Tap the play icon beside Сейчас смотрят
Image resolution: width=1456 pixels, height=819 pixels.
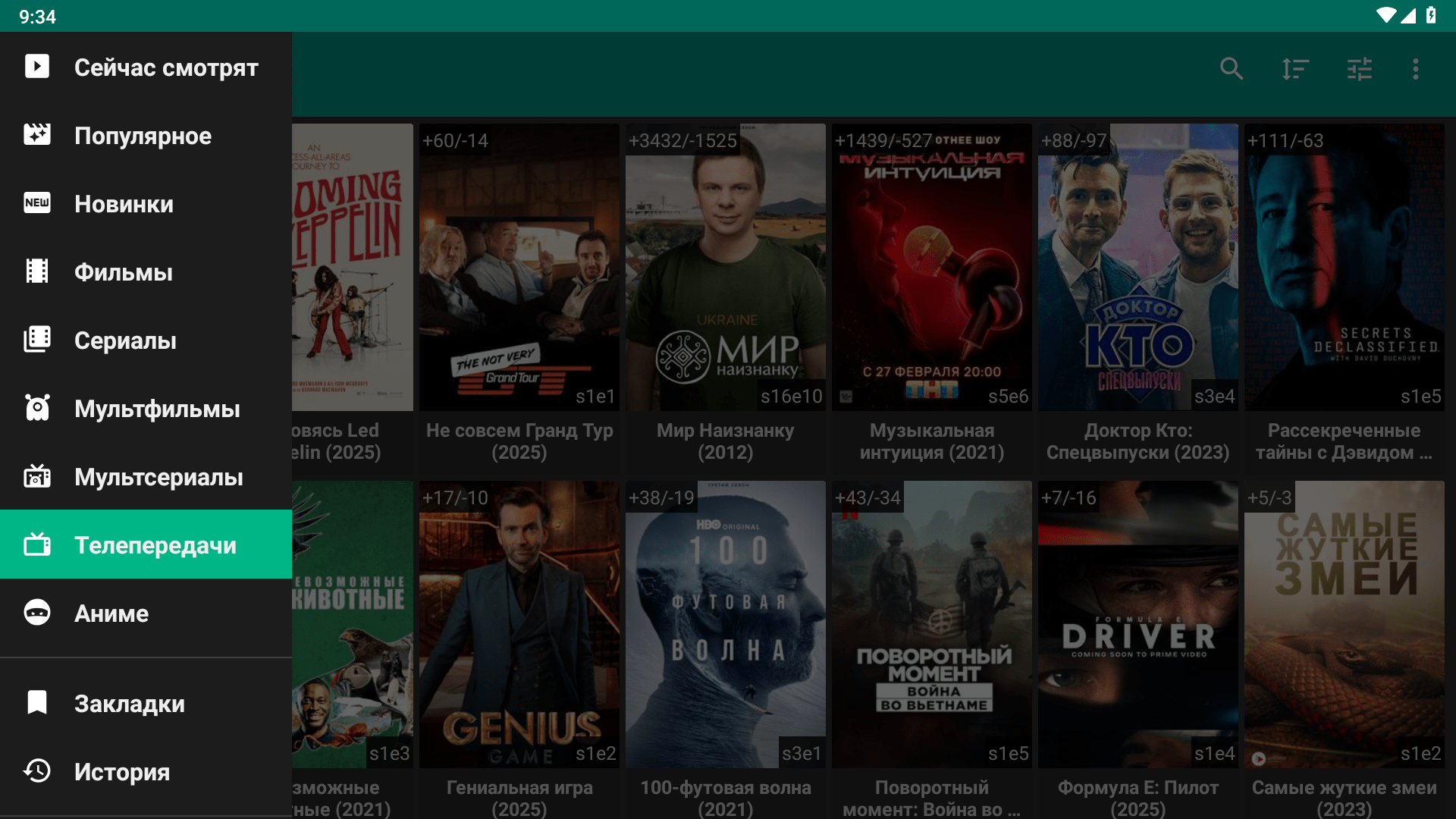(x=37, y=67)
